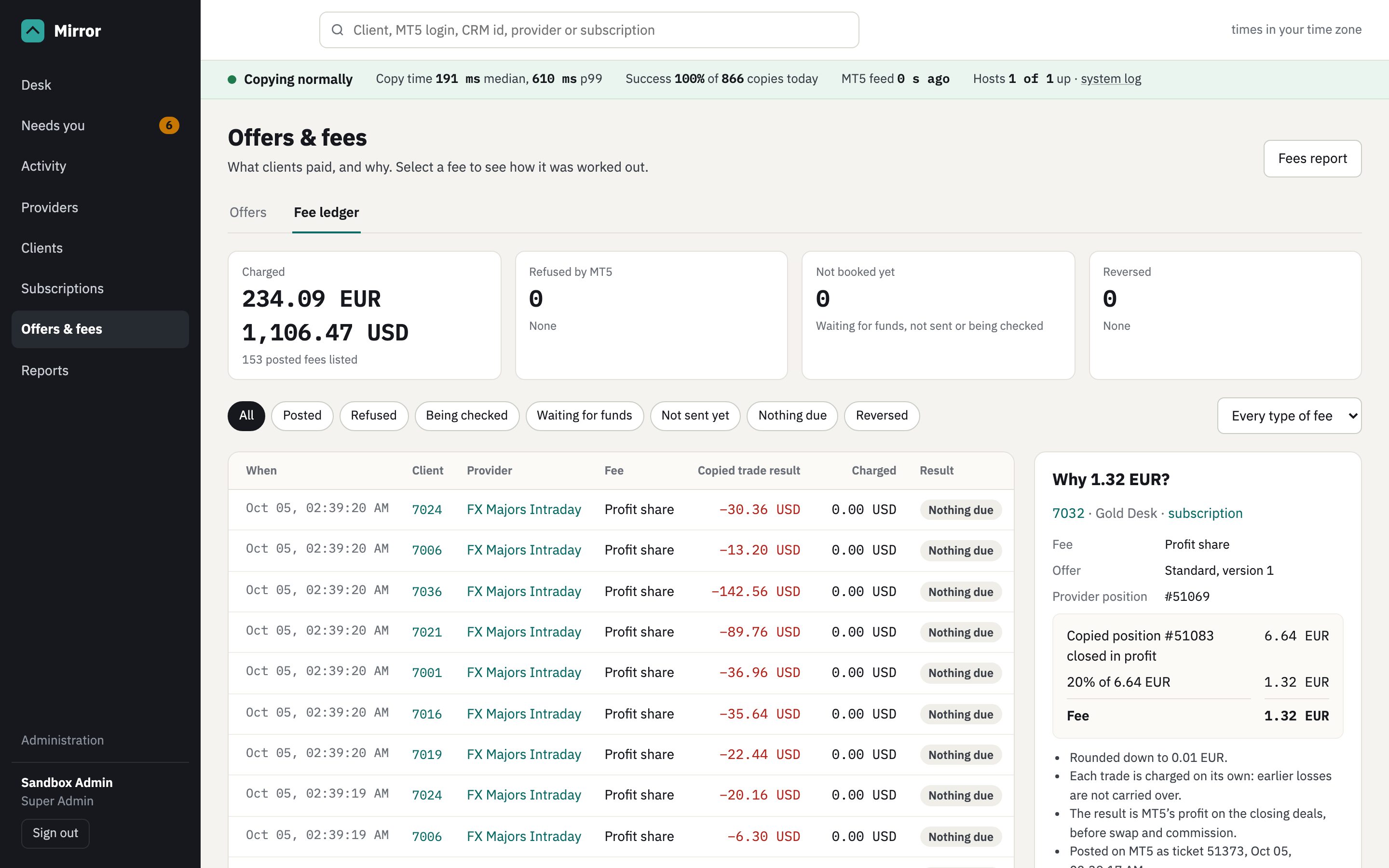Click the Fees report button
Screen dimensions: 1389x868
[x=1312, y=159]
